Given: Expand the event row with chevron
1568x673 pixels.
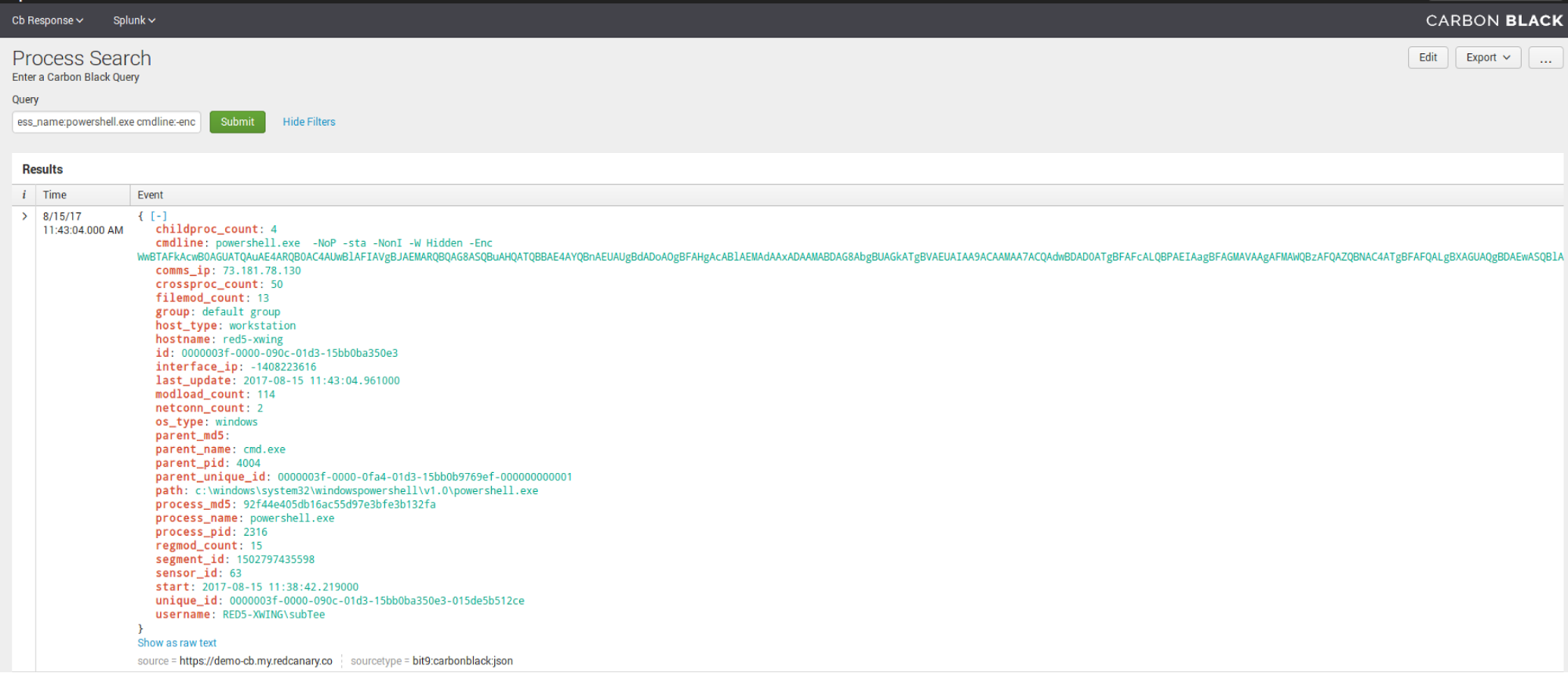Looking at the screenshot, I should (24, 216).
